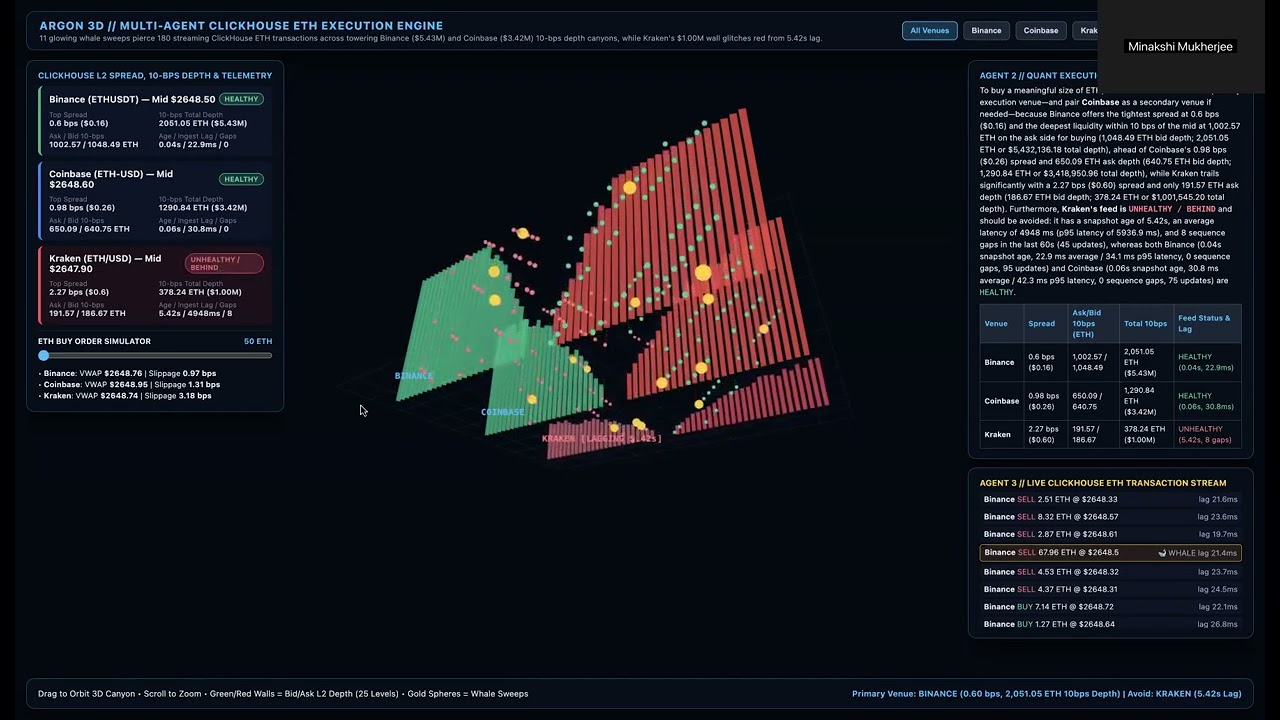
Task: Switch the venue filter to Coinbase
Action: (x=1041, y=30)
